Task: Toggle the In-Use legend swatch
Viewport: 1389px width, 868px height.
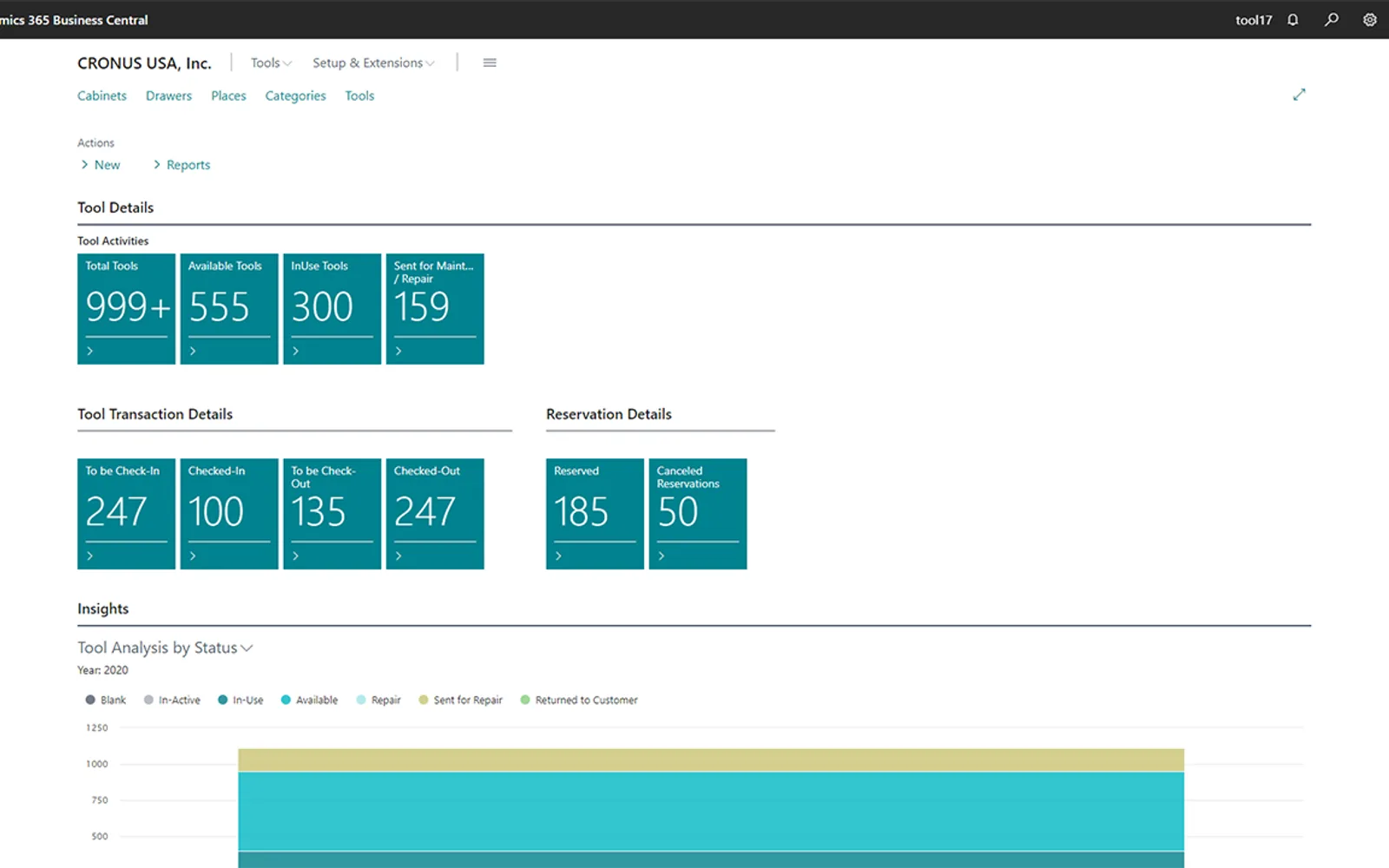Action: pos(223,700)
